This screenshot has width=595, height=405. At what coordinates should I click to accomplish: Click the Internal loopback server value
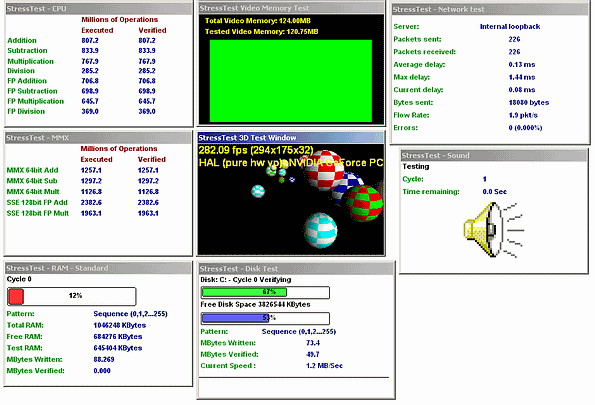[510, 27]
